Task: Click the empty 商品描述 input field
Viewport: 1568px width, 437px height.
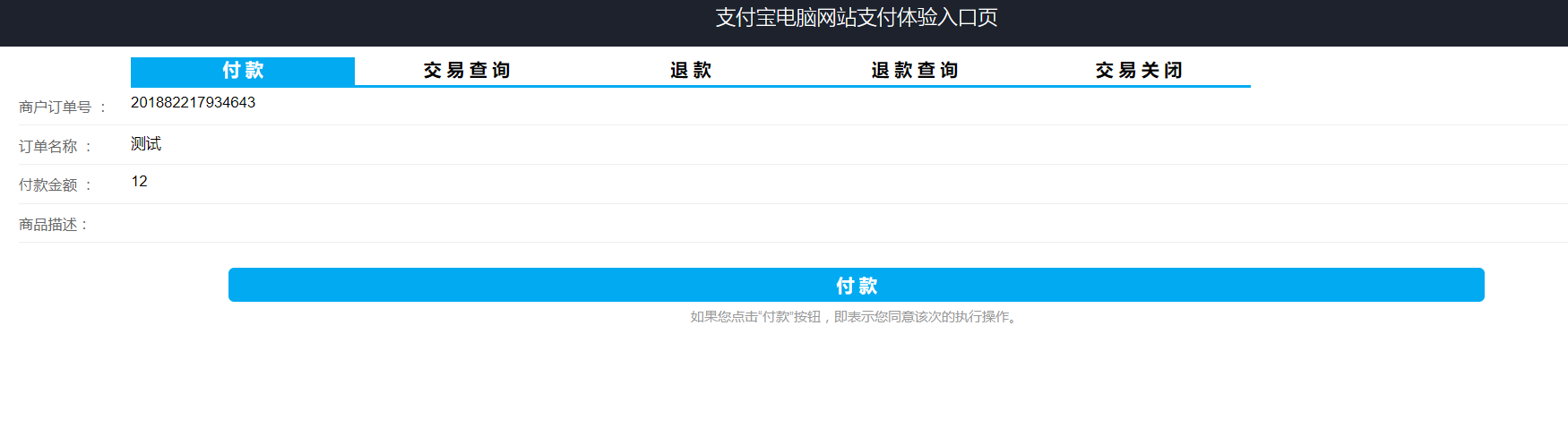Action: point(849,222)
